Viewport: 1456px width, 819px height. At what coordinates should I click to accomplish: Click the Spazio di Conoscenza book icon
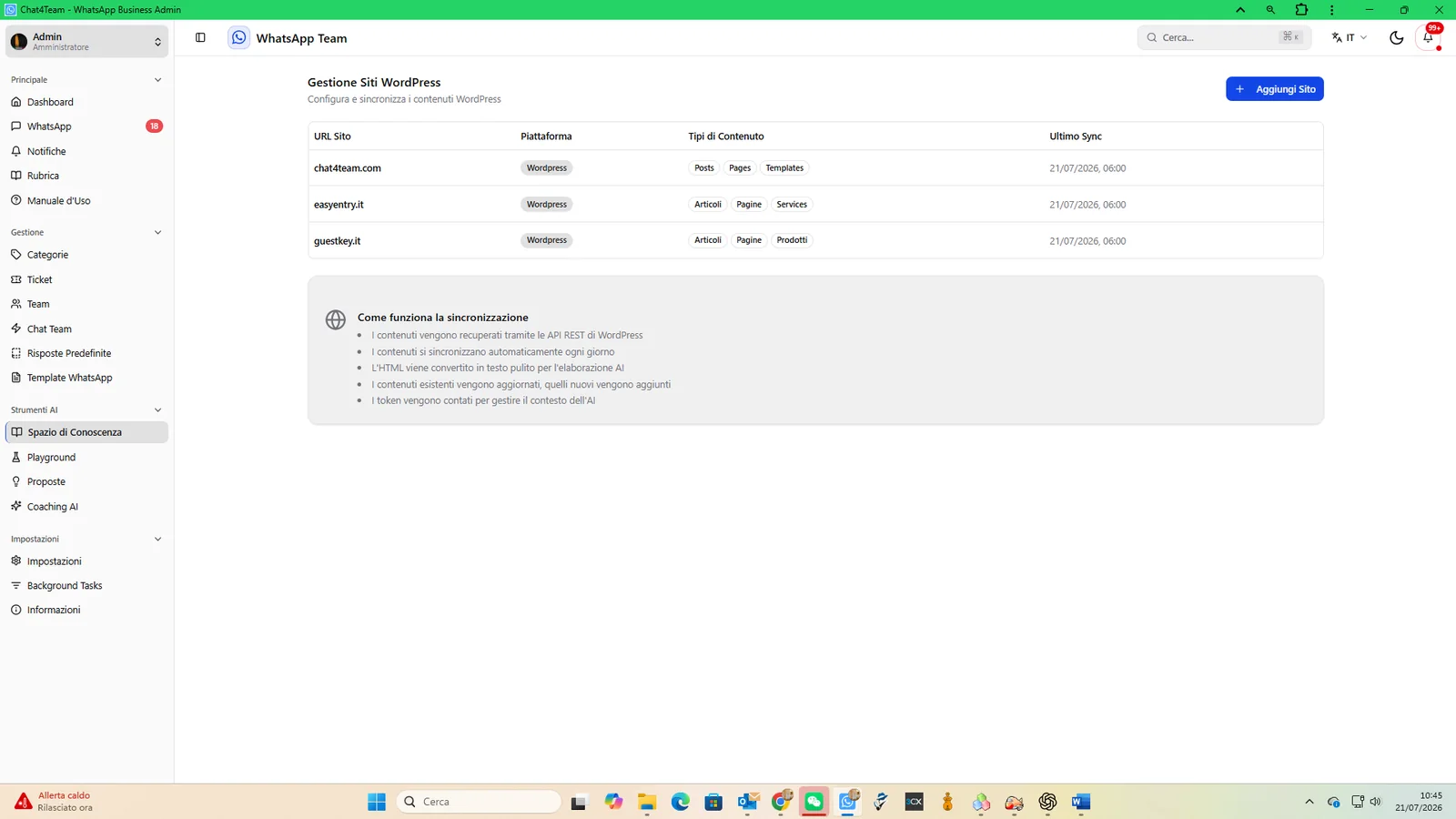16,432
